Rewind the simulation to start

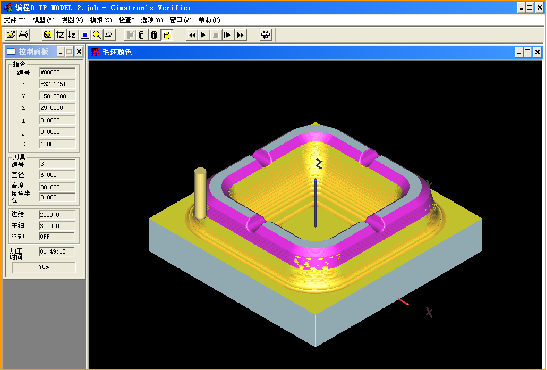[x=192, y=35]
